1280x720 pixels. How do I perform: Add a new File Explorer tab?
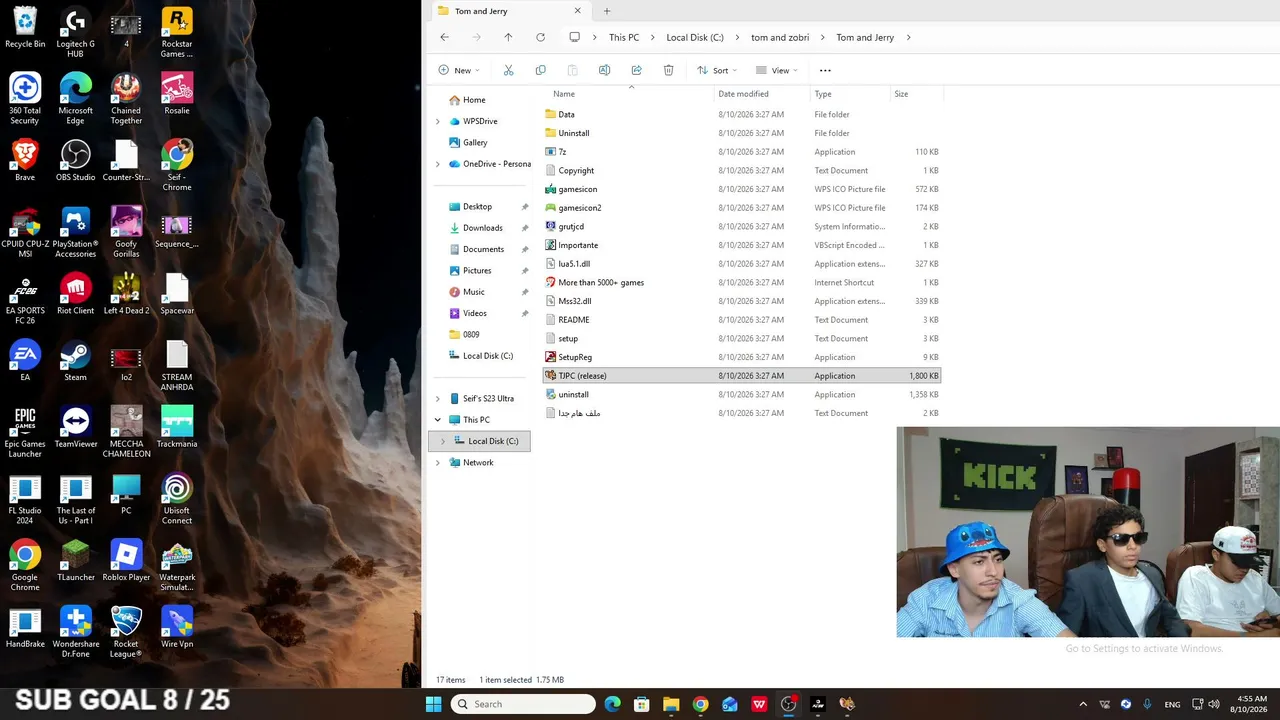pyautogui.click(x=607, y=11)
